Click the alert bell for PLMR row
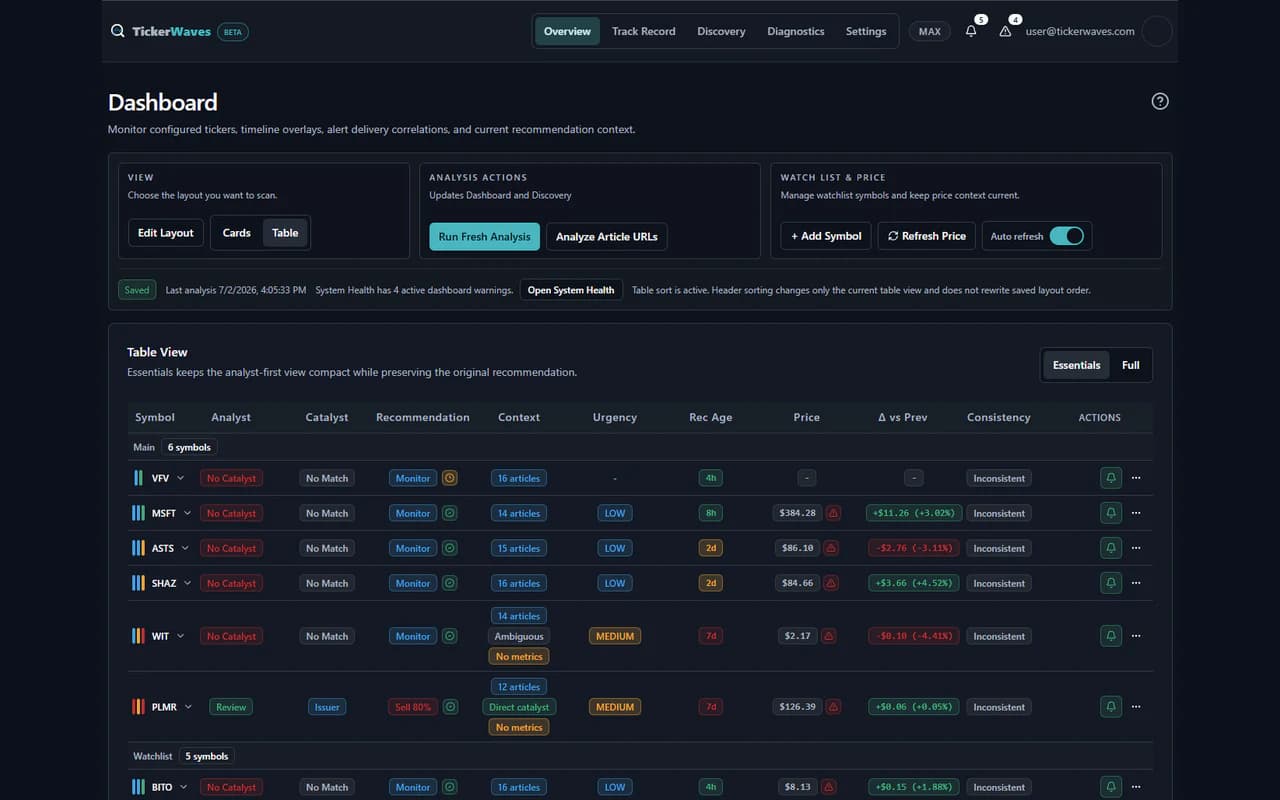 tap(1111, 707)
